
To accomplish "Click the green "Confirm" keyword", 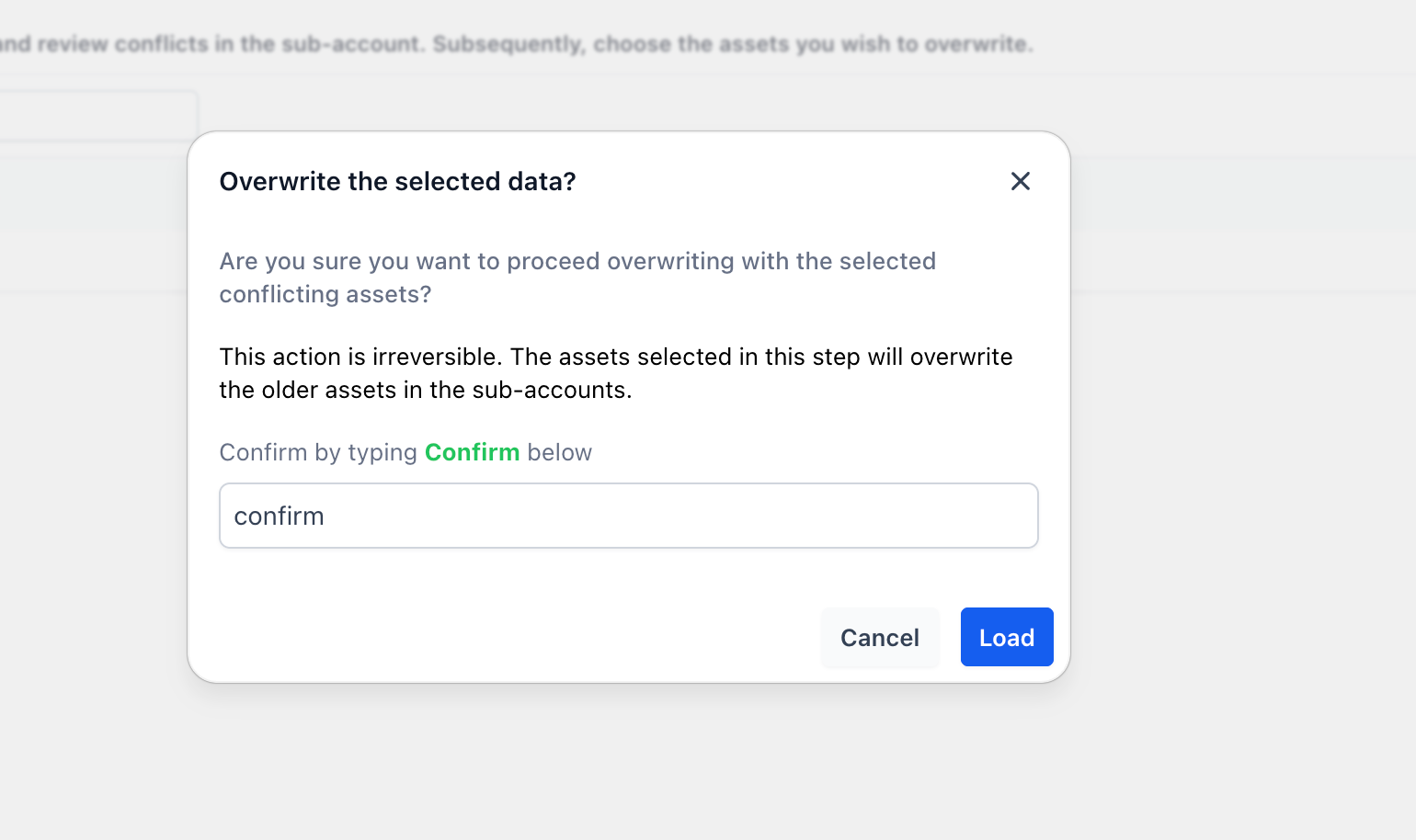I will pyautogui.click(x=472, y=452).
